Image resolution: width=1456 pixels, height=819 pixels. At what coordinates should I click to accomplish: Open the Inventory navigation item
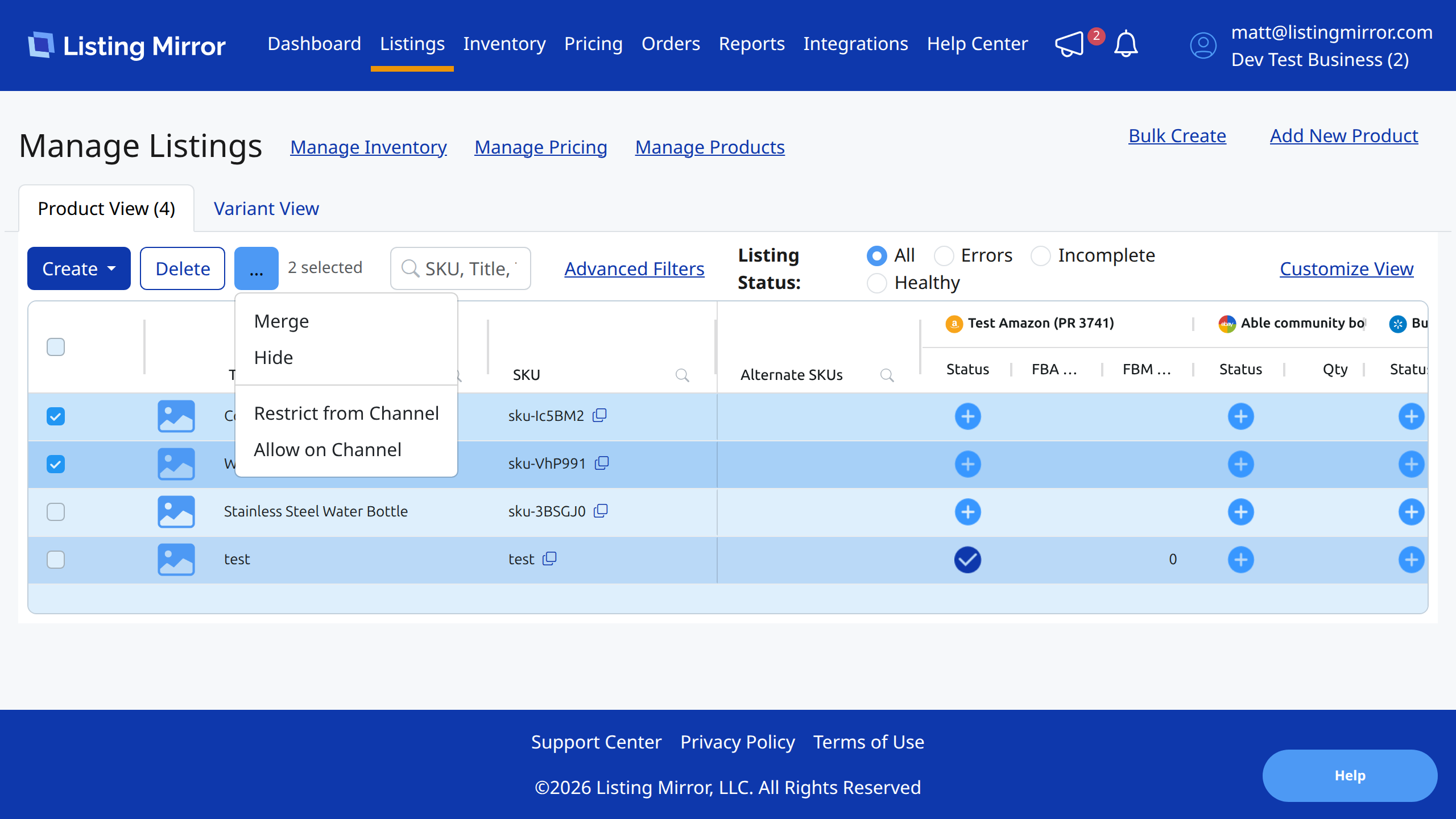coord(504,44)
